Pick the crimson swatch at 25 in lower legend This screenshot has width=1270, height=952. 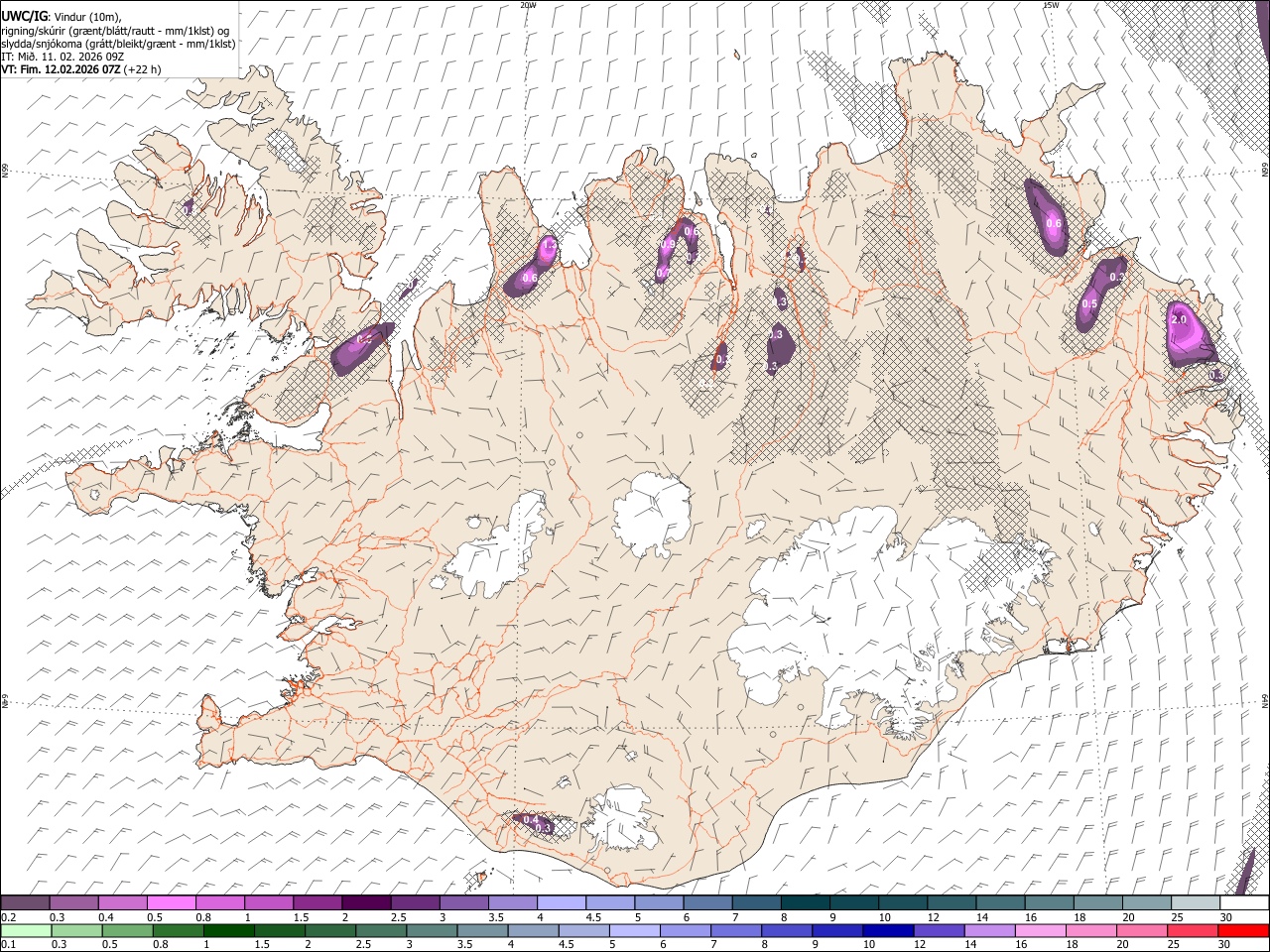point(1194,931)
